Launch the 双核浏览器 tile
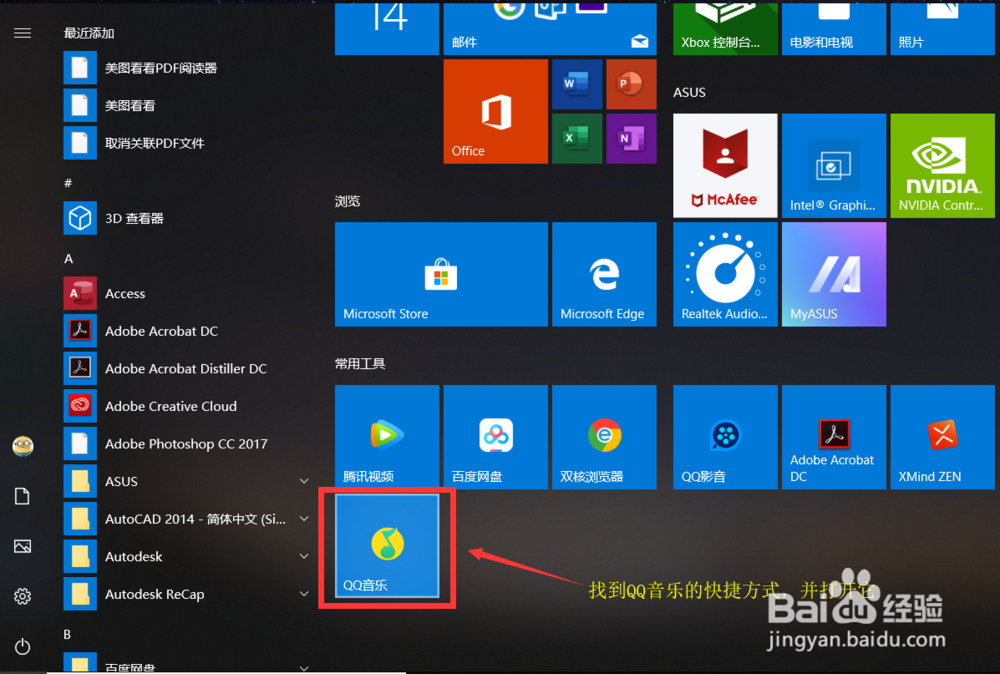 tap(604, 437)
